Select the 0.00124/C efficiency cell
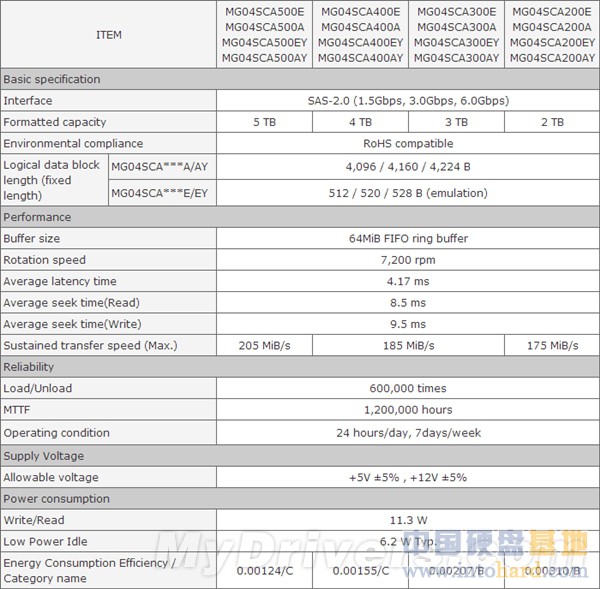 coord(264,571)
